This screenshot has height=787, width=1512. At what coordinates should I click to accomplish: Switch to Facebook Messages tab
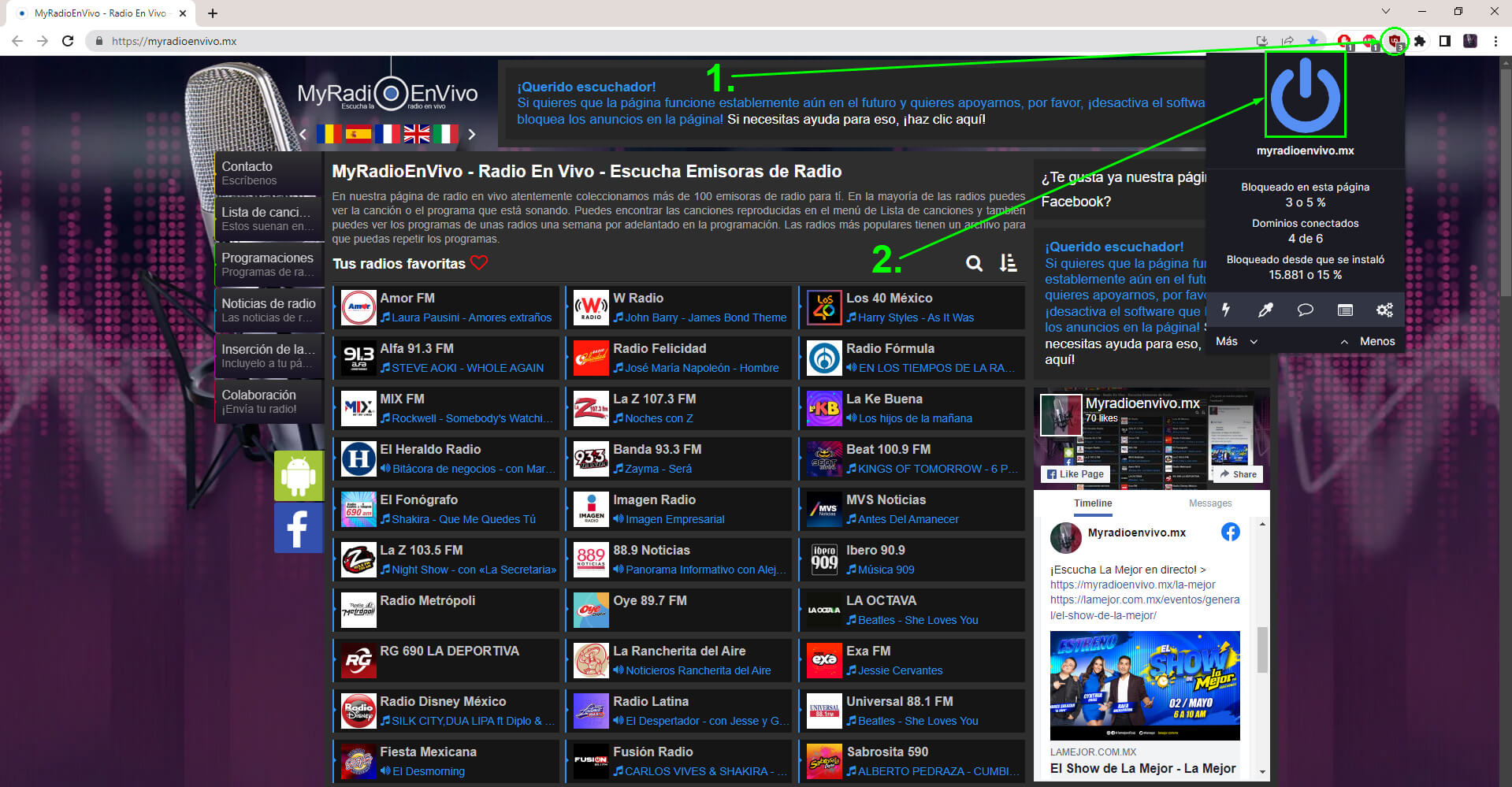[x=1210, y=503]
